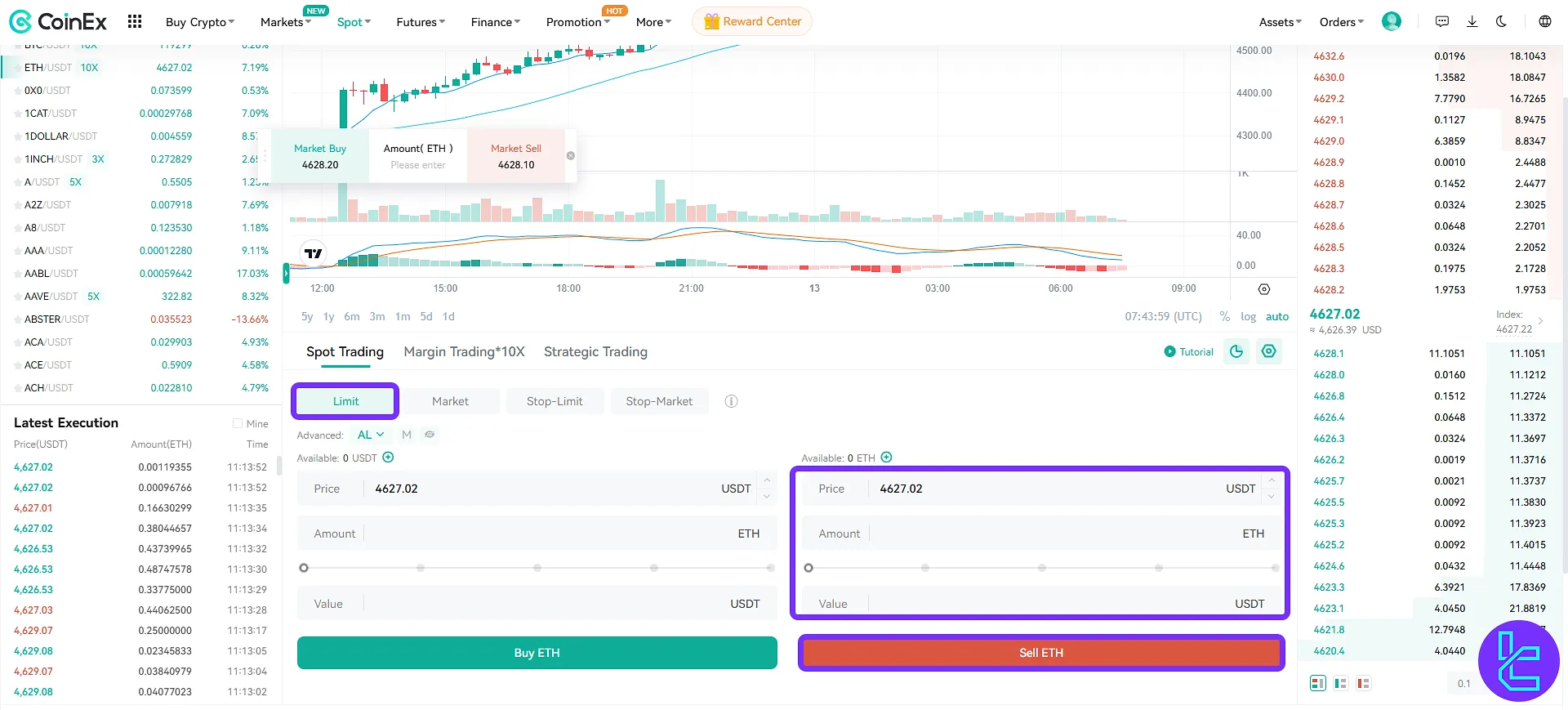Switch to dark mode moon icon
The height and width of the screenshot is (710, 1568).
tap(1501, 21)
